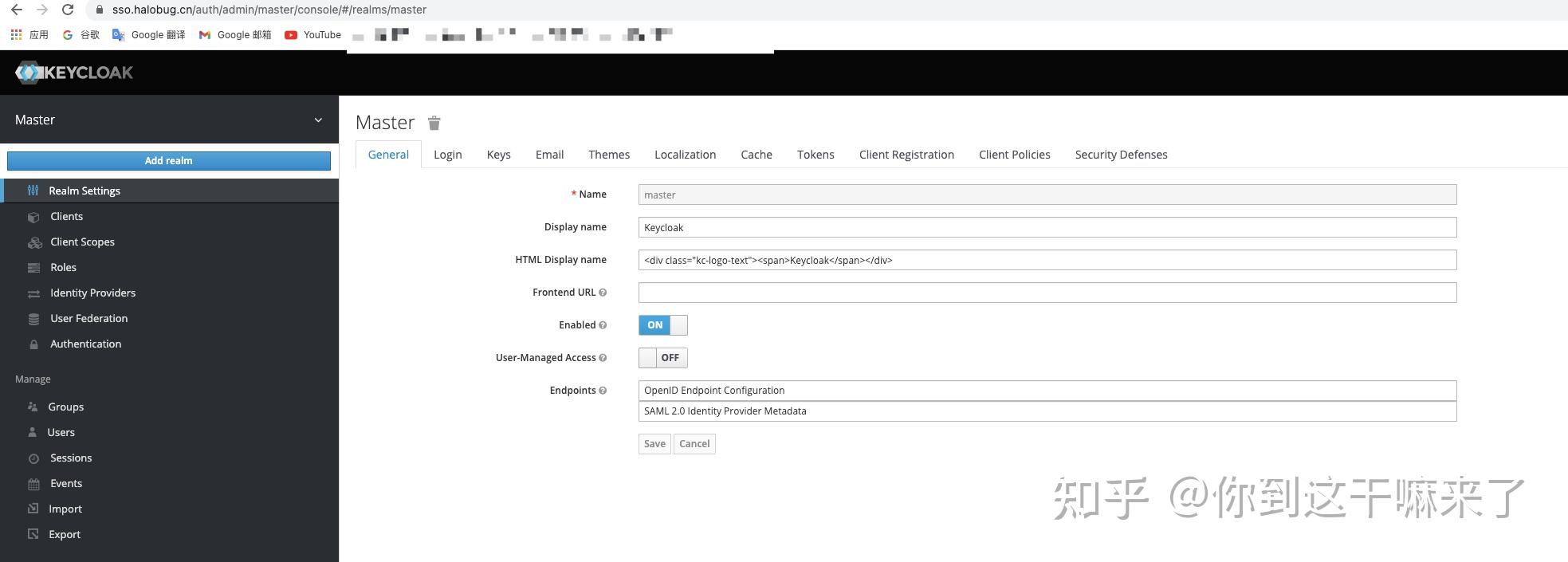Show help tooltip for User-Managed Access
Screen dimensions: 1568x562
[x=603, y=358]
